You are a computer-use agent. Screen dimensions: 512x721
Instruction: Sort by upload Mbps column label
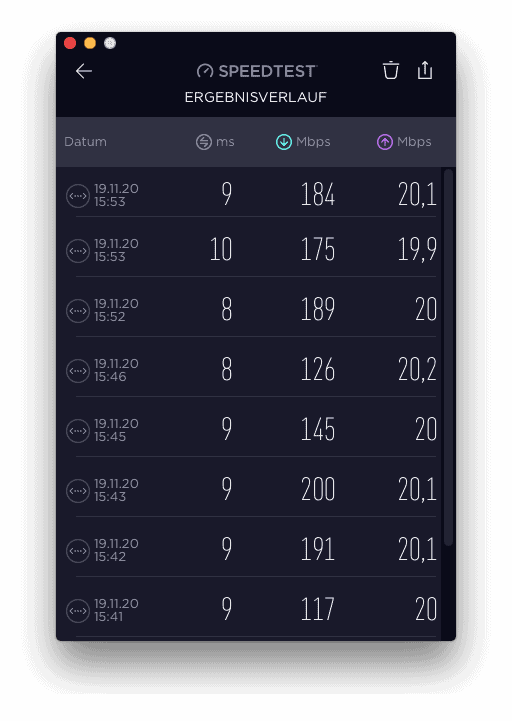414,142
